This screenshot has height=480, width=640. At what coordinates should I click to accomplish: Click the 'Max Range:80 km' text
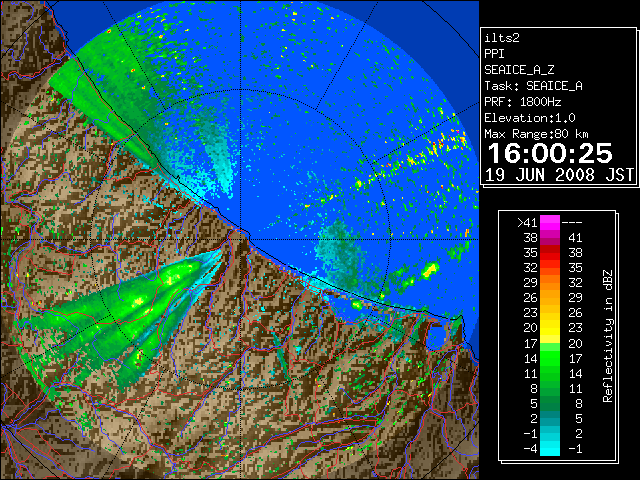click(536, 134)
